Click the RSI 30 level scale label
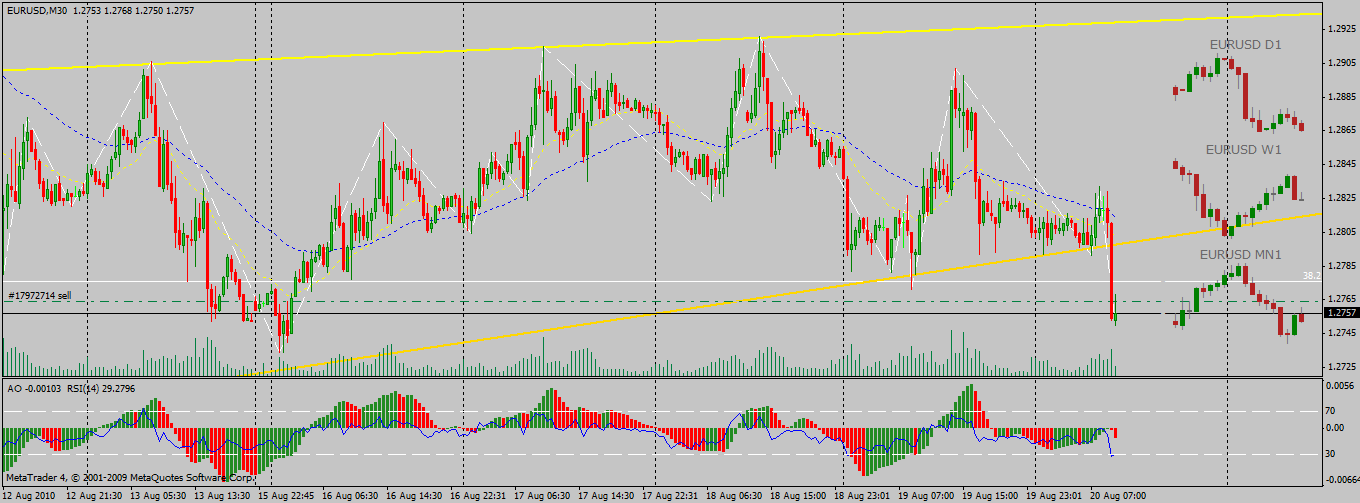This screenshot has width=1360, height=503. tap(1332, 453)
